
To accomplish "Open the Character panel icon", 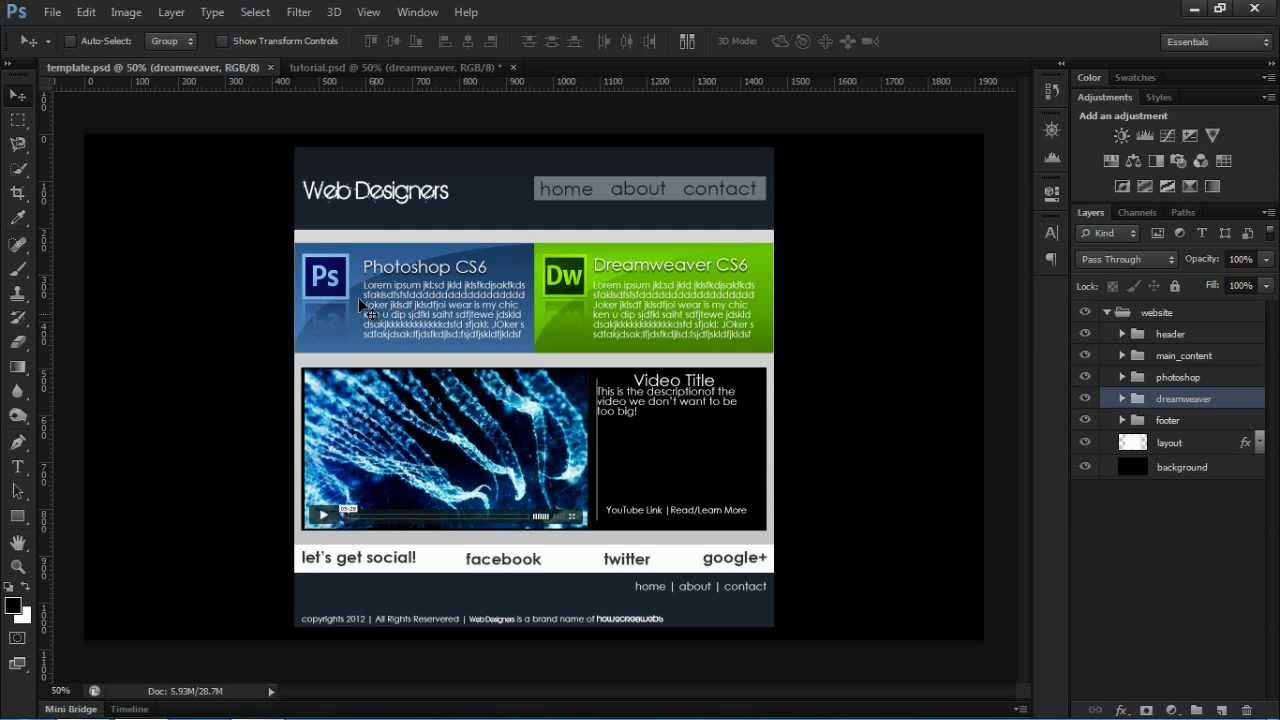I will [x=1051, y=233].
